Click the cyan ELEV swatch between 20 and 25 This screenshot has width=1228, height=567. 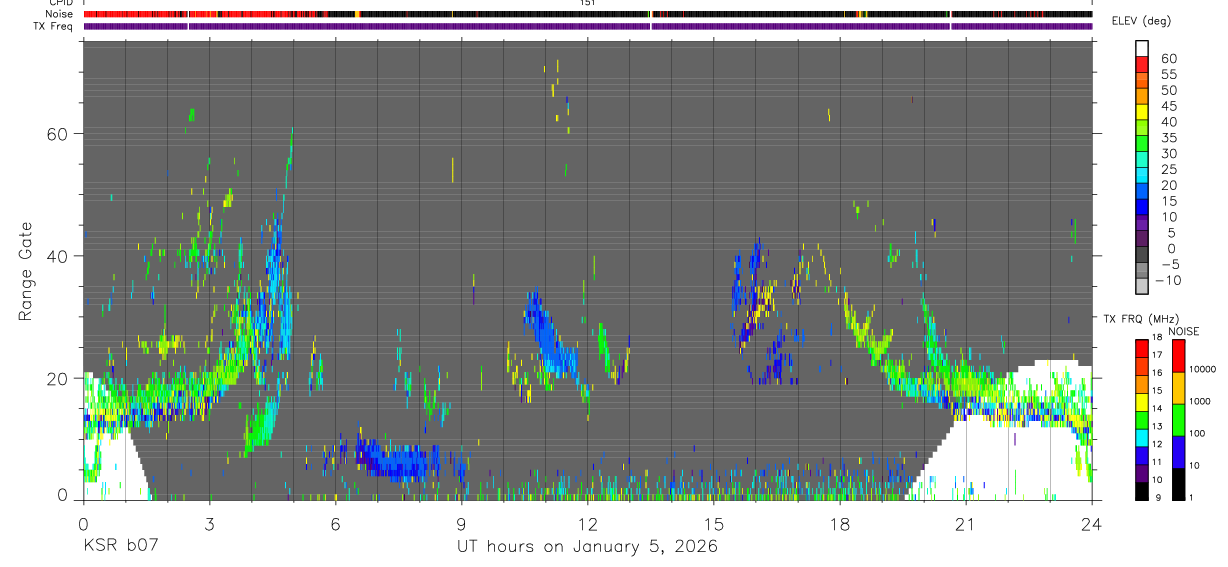pos(1142,177)
